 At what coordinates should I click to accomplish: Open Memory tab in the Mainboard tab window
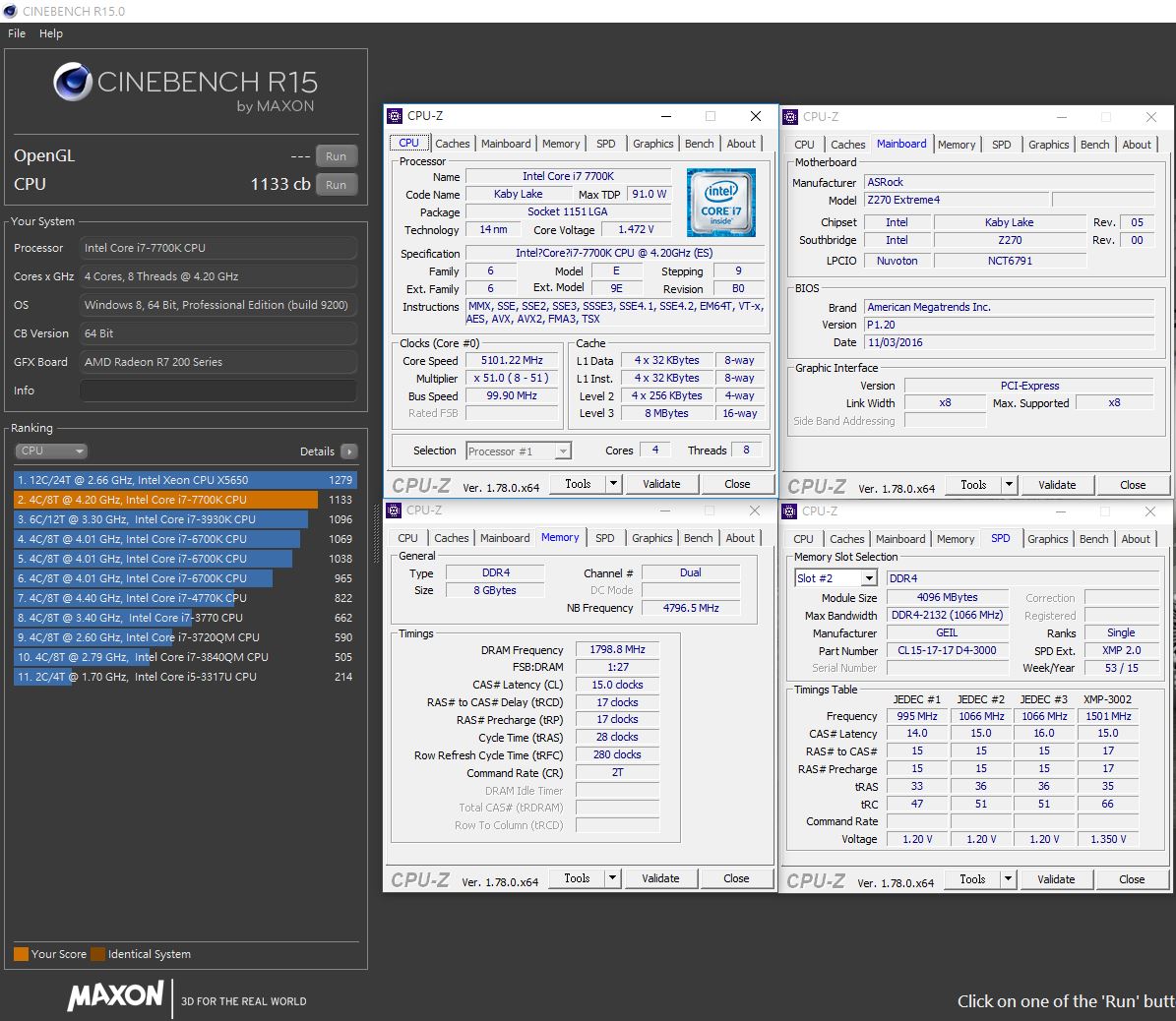click(x=957, y=145)
